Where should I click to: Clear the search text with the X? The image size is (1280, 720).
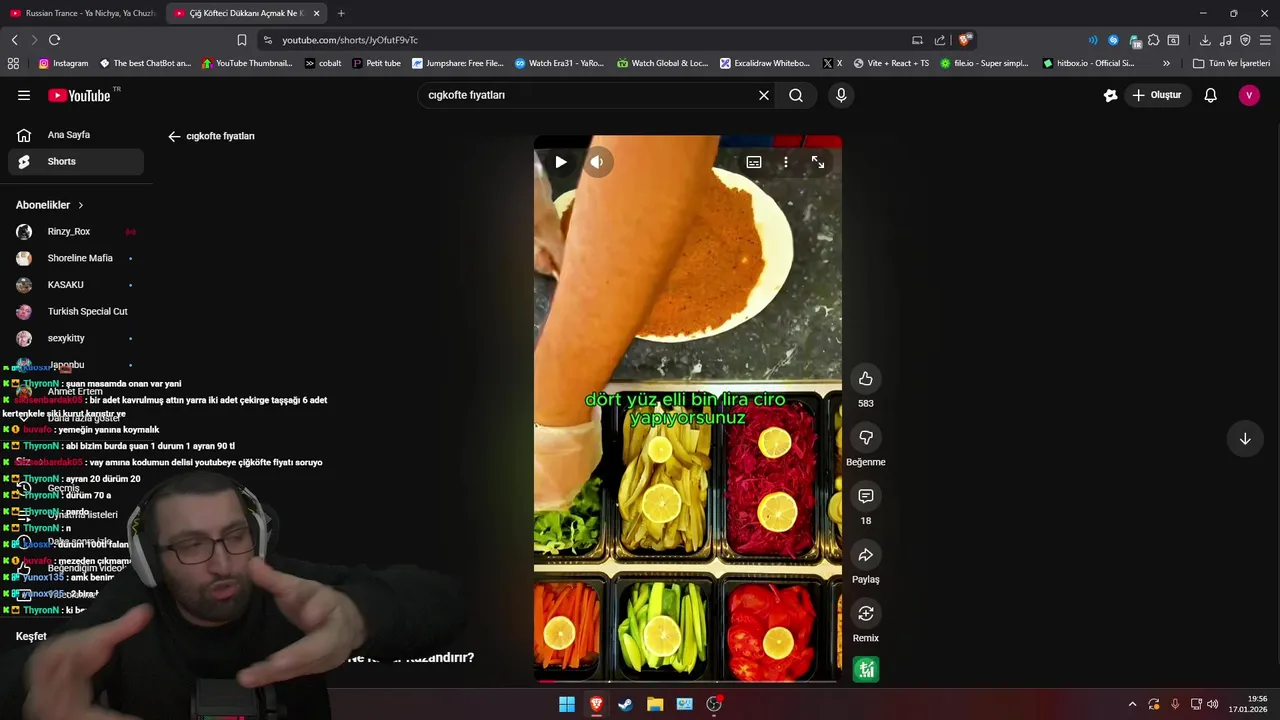coord(764,95)
